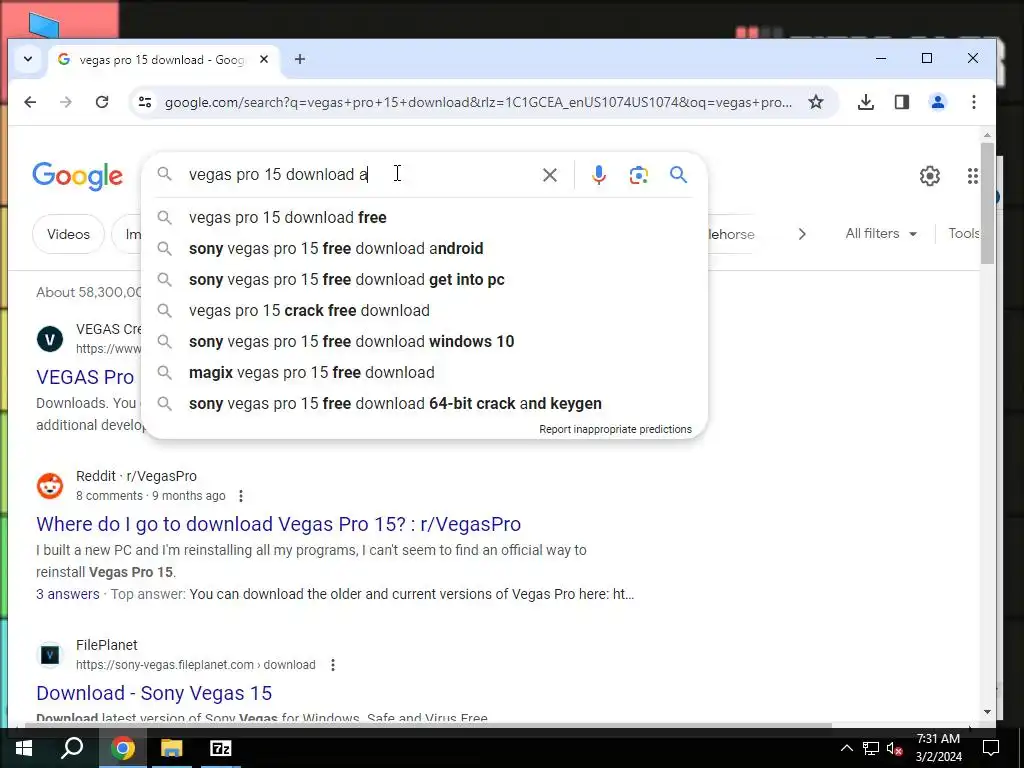The image size is (1024, 768).
Task: Open VEGAS Pro result link
Action: coord(85,377)
